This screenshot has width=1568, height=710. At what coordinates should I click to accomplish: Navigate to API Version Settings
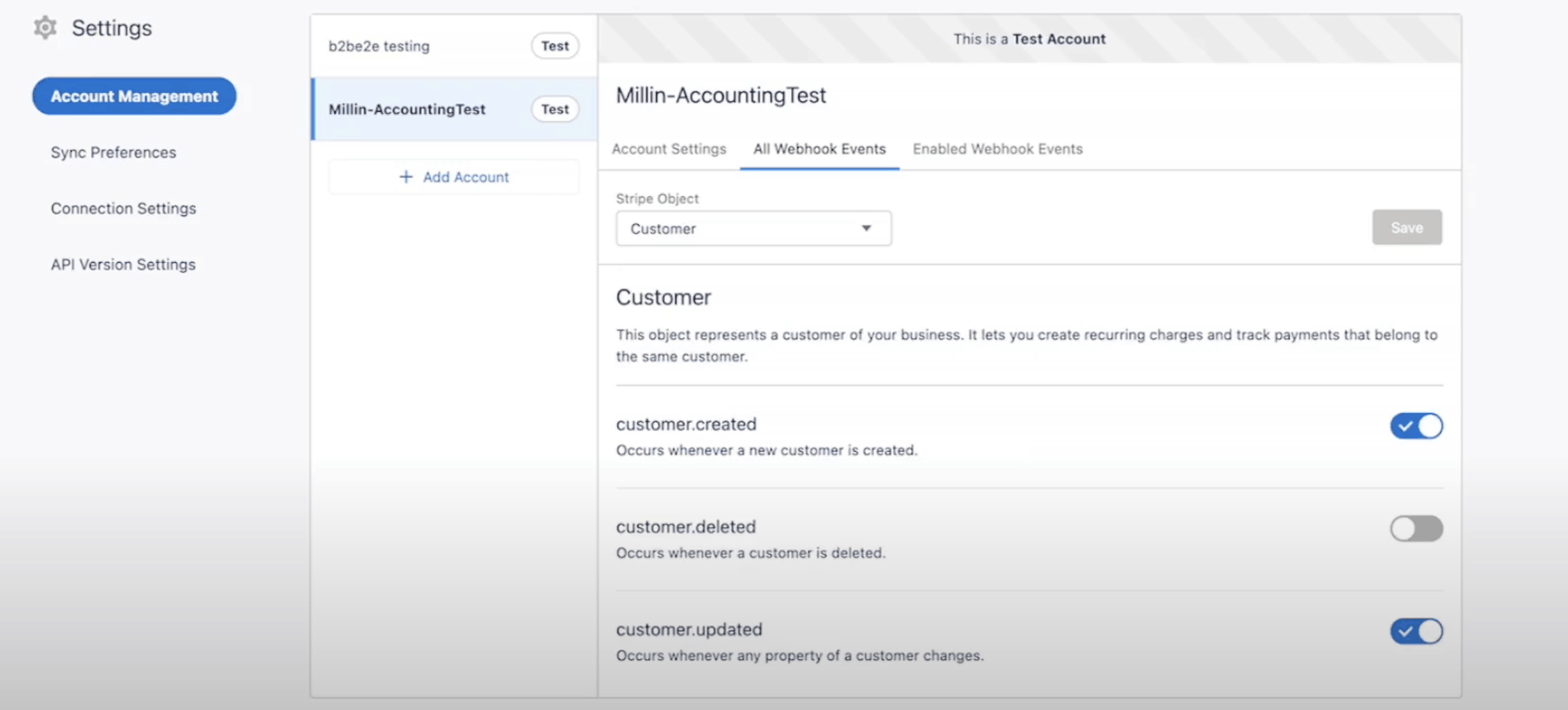coord(123,265)
